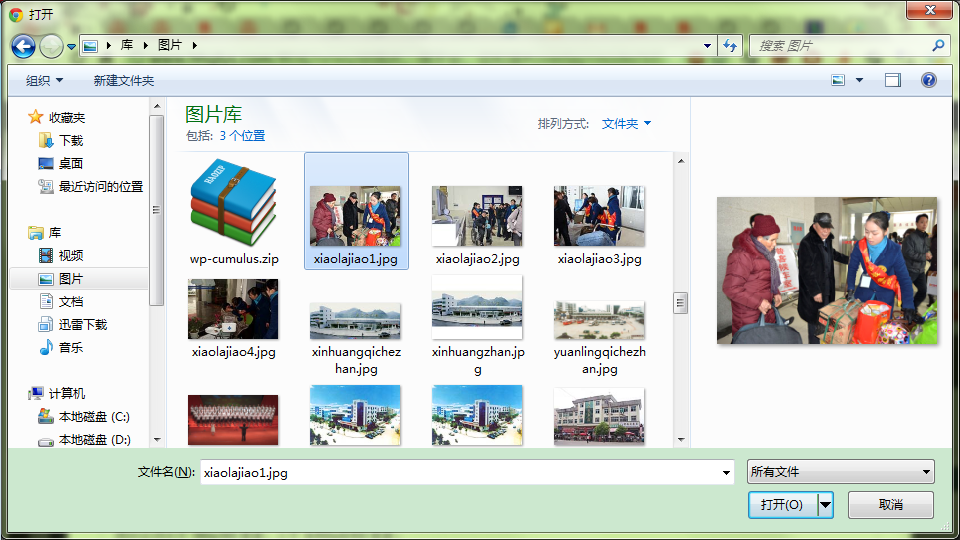Image resolution: width=960 pixels, height=540 pixels.
Task: Click navigation pane scrollbar up arrow
Action: (x=157, y=107)
